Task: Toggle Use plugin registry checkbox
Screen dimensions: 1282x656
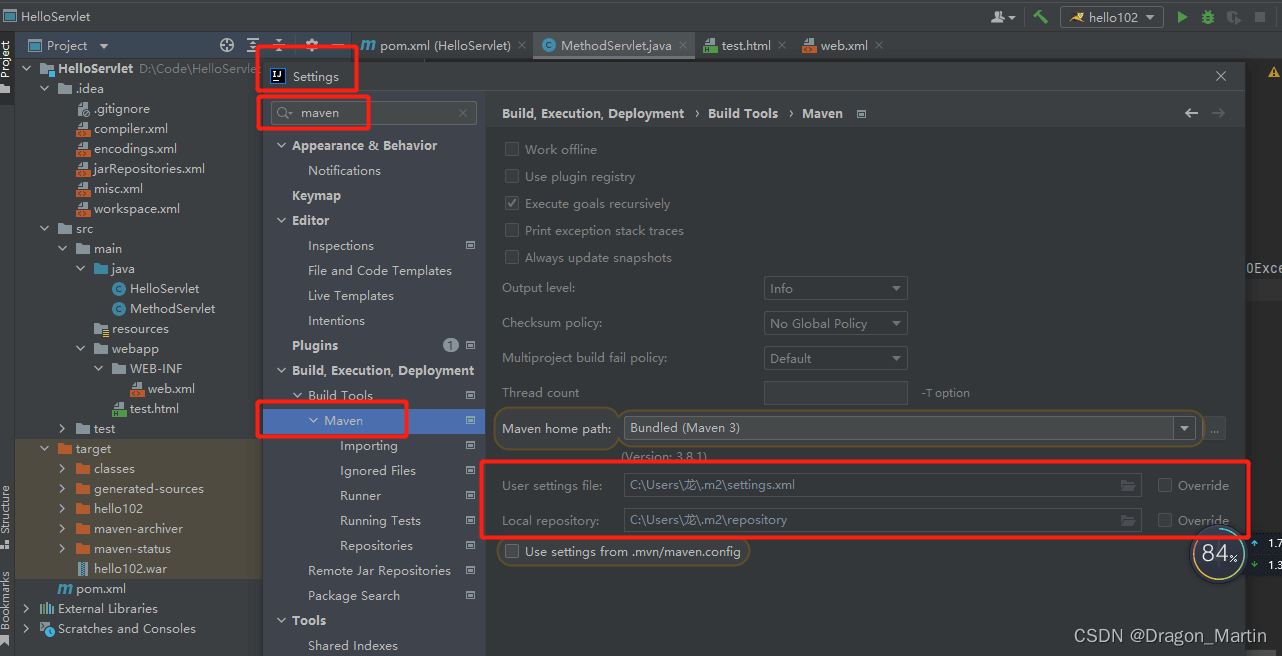Action: pos(512,176)
